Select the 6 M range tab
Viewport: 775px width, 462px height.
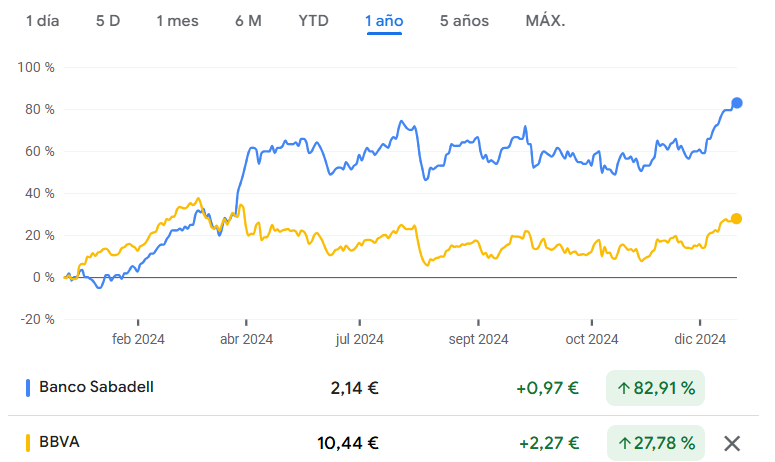tap(248, 21)
